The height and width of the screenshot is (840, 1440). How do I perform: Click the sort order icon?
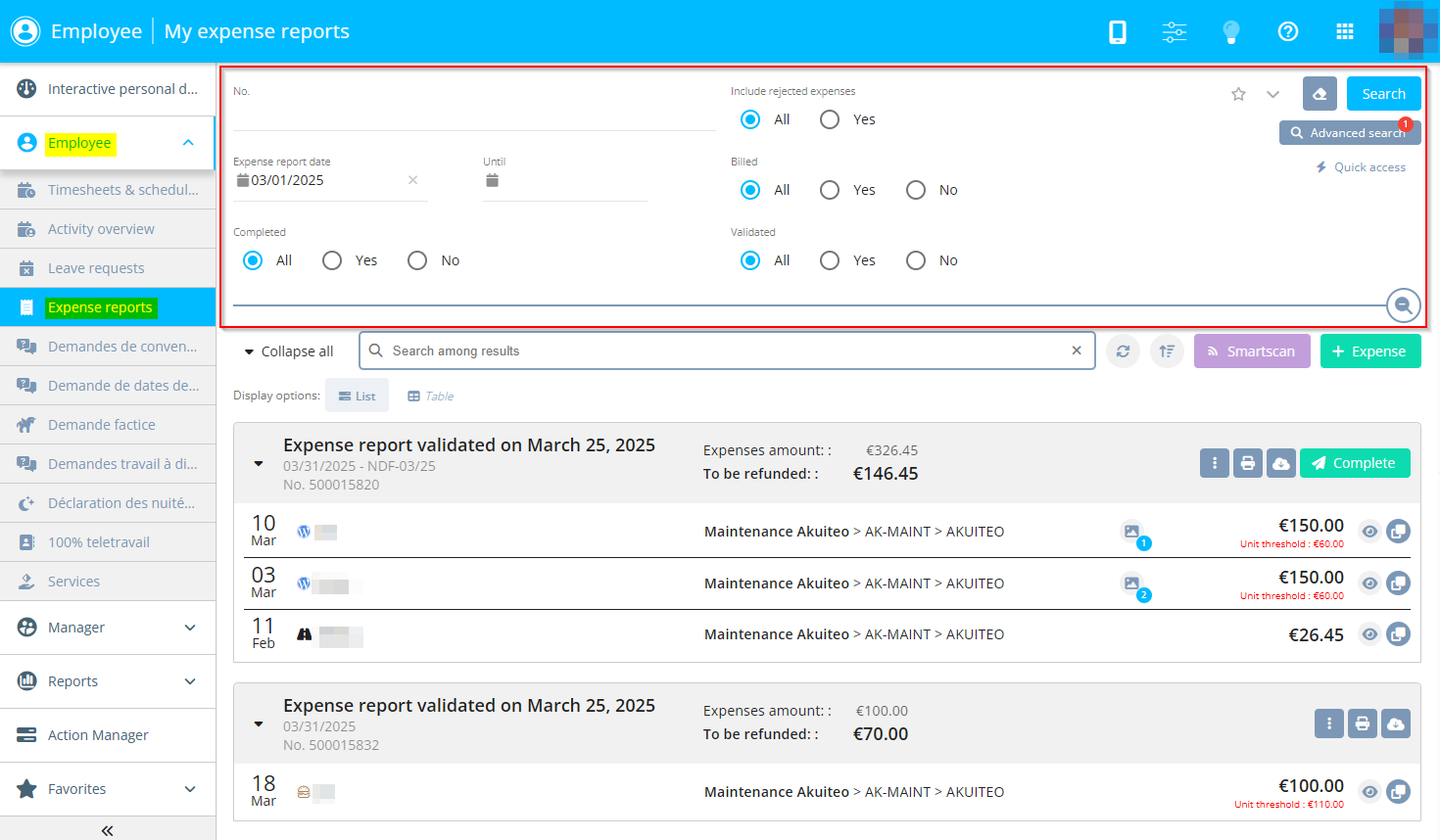coord(1167,351)
